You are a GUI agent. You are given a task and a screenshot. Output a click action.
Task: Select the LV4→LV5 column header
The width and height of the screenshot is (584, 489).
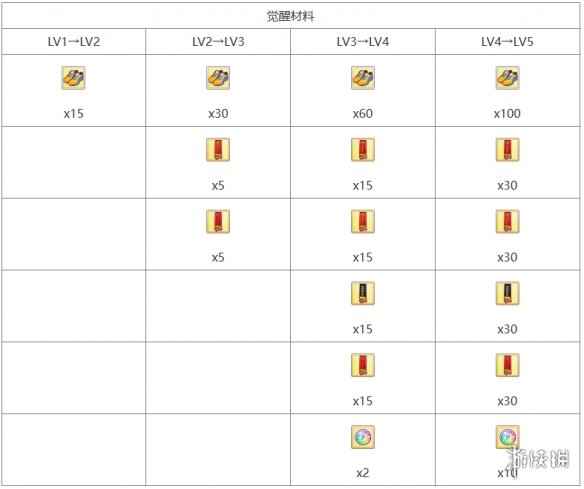(507, 42)
